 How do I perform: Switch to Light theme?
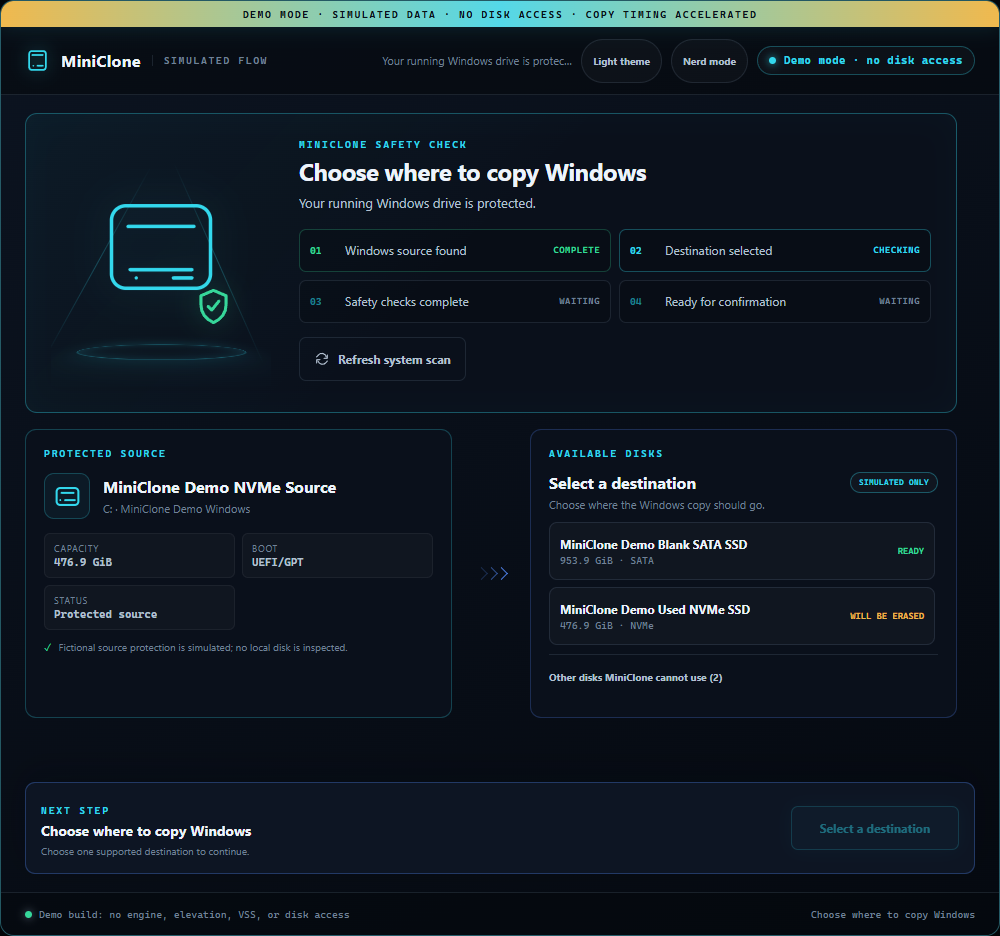tap(621, 61)
